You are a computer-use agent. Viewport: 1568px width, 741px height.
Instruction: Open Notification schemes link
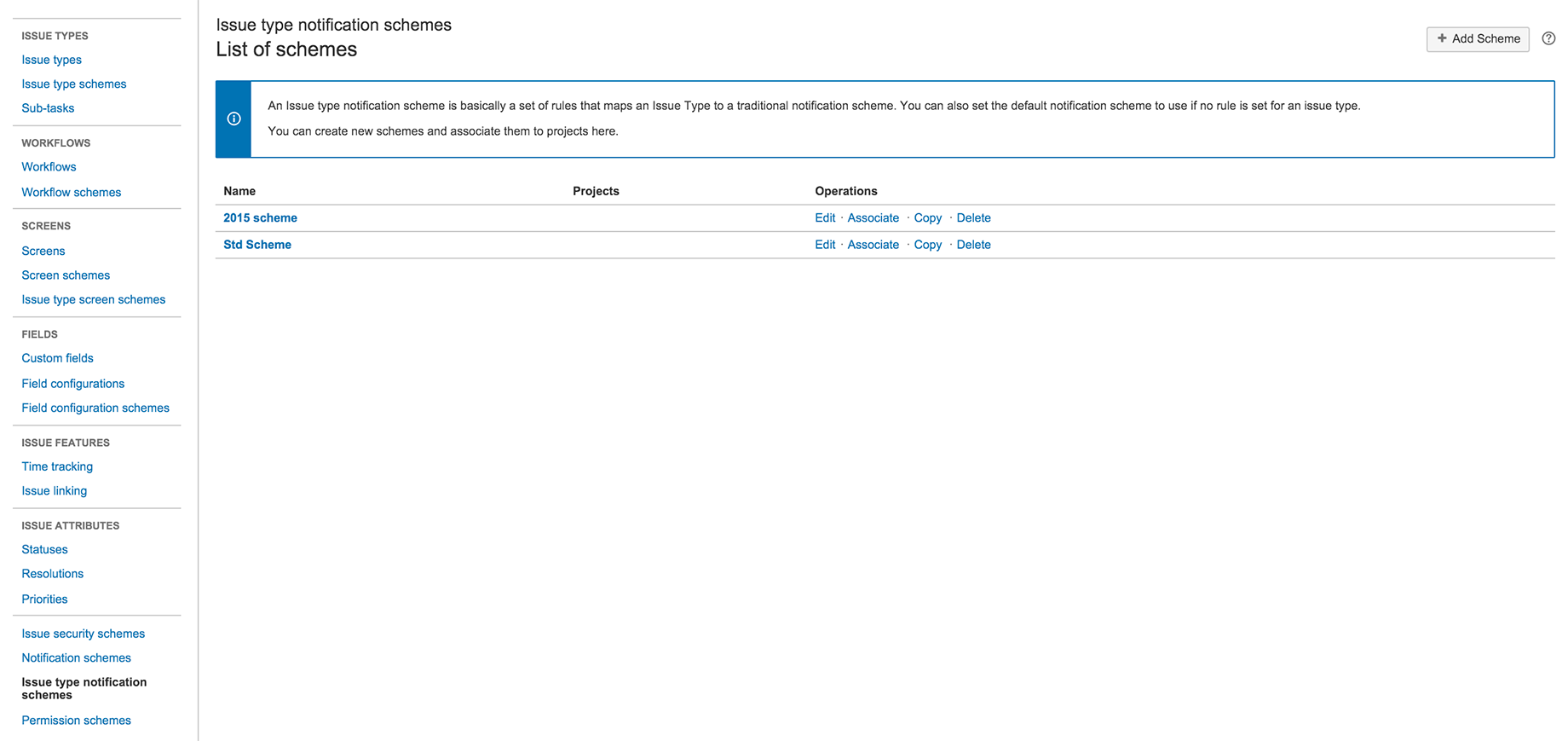(76, 658)
